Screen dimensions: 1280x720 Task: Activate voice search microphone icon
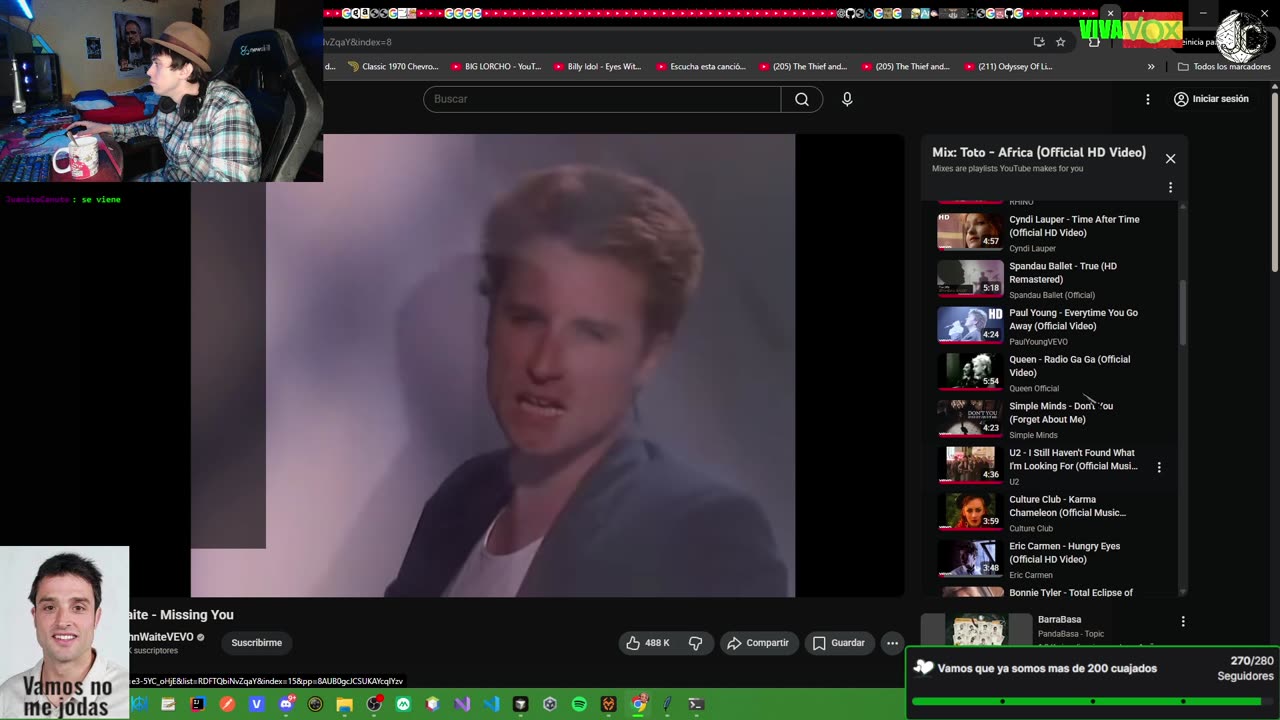[847, 99]
